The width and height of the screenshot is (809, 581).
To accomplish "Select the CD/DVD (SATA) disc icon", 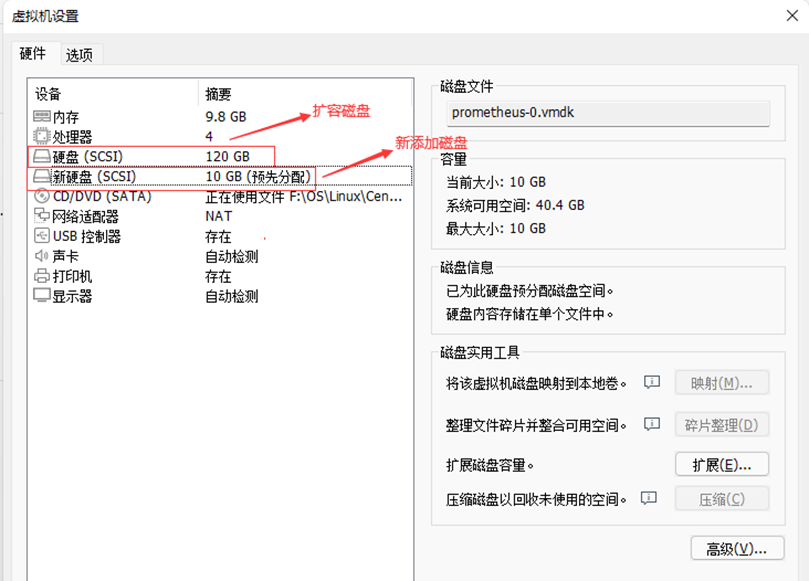I will tap(42, 196).
